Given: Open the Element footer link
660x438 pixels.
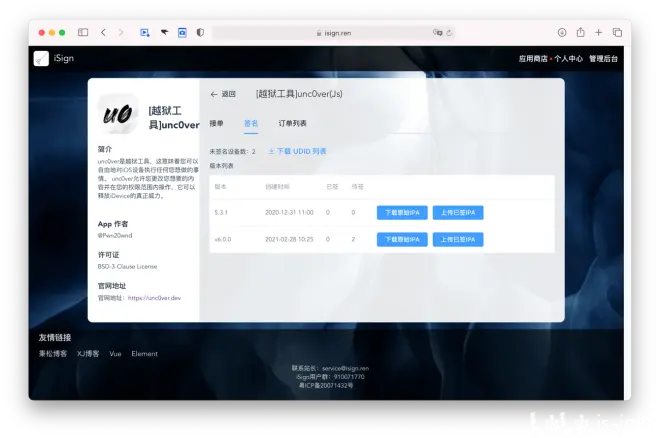Looking at the screenshot, I should click(144, 354).
